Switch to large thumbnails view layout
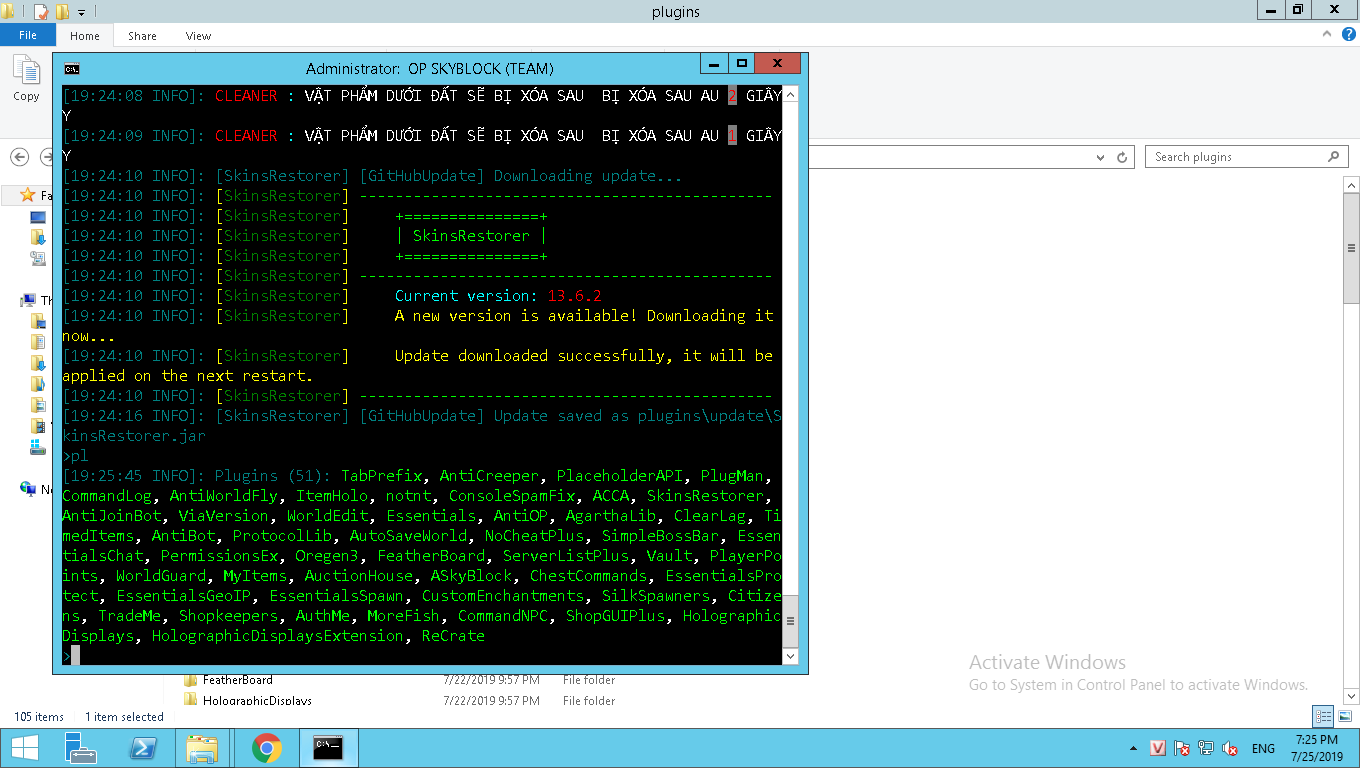This screenshot has width=1360, height=768. tap(1344, 716)
